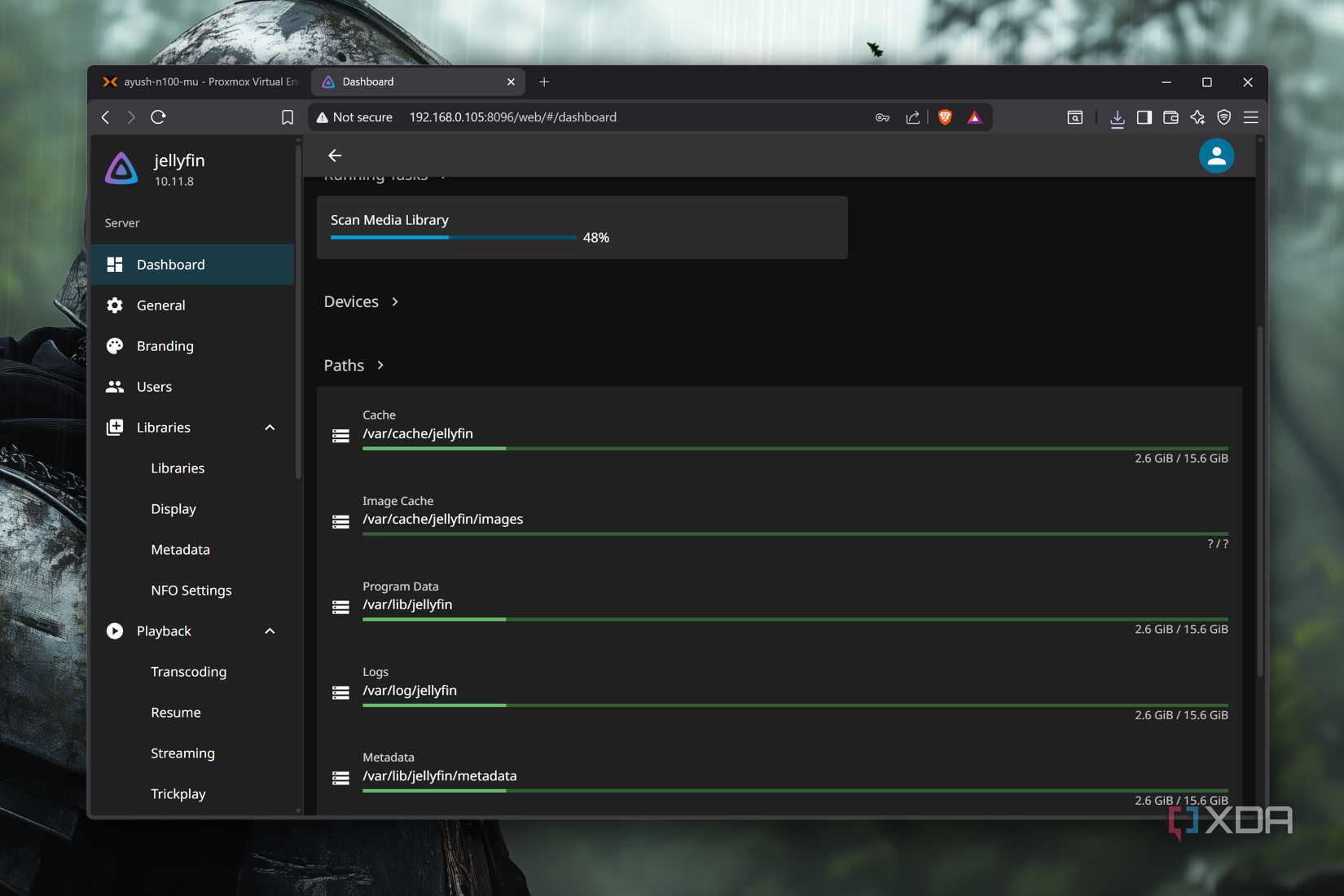Collapse the Libraries section chevron

pos(270,428)
